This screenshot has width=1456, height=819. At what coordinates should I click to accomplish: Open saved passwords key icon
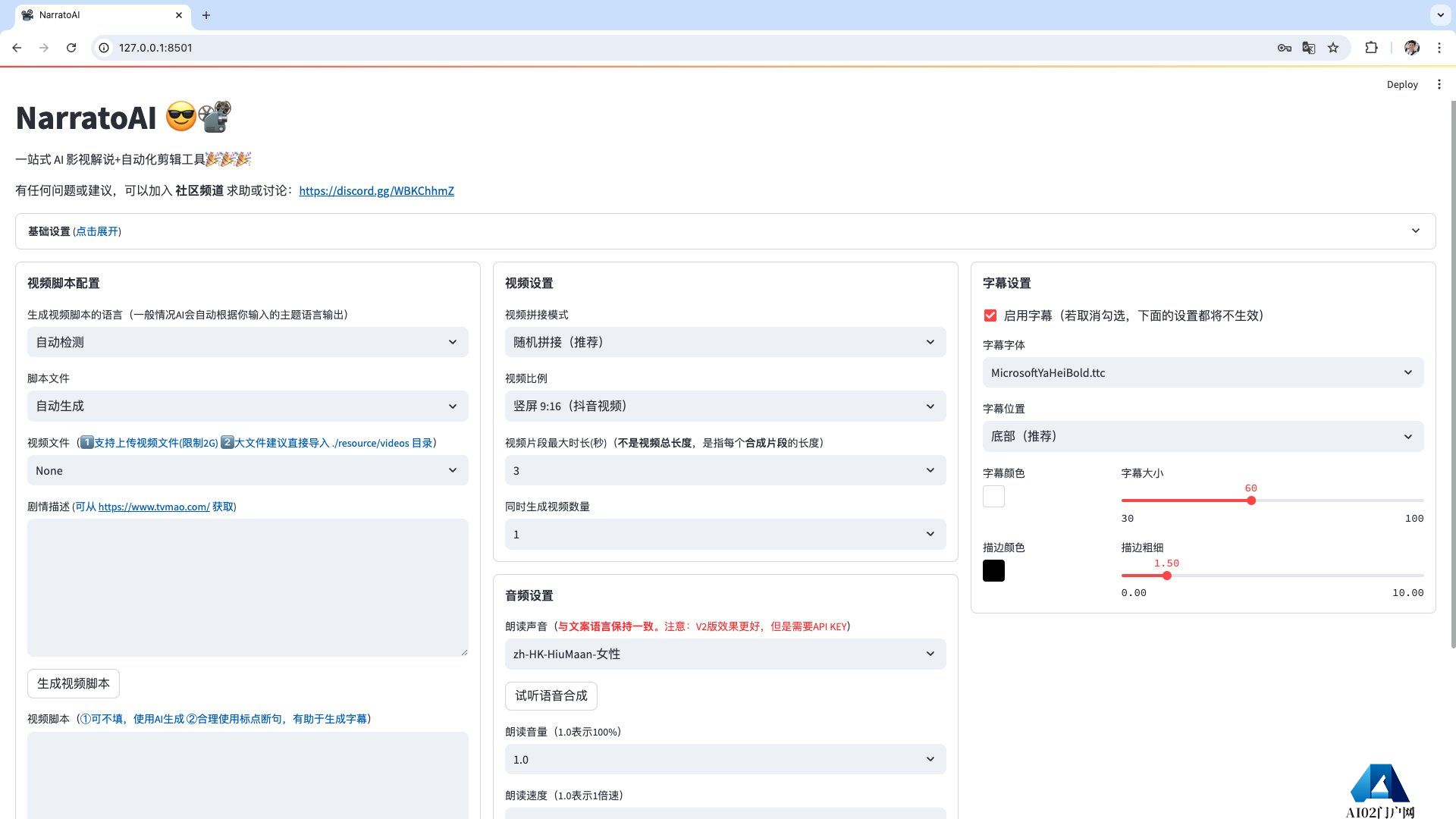[x=1284, y=48]
